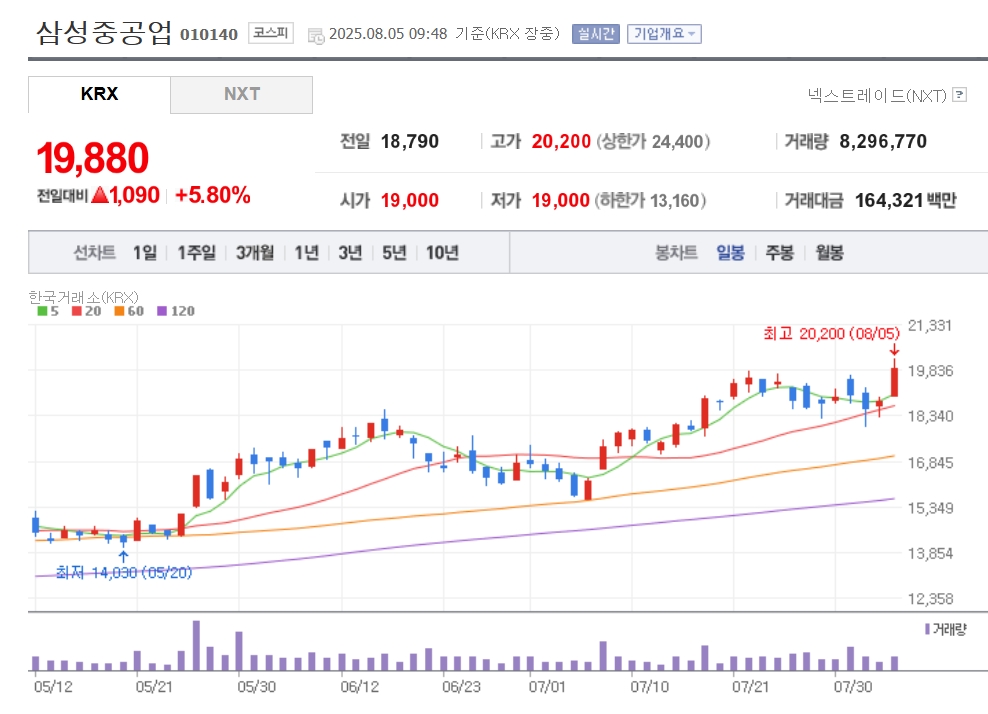
Task: Select the 월봉 monthly candle chart
Action: click(x=829, y=253)
